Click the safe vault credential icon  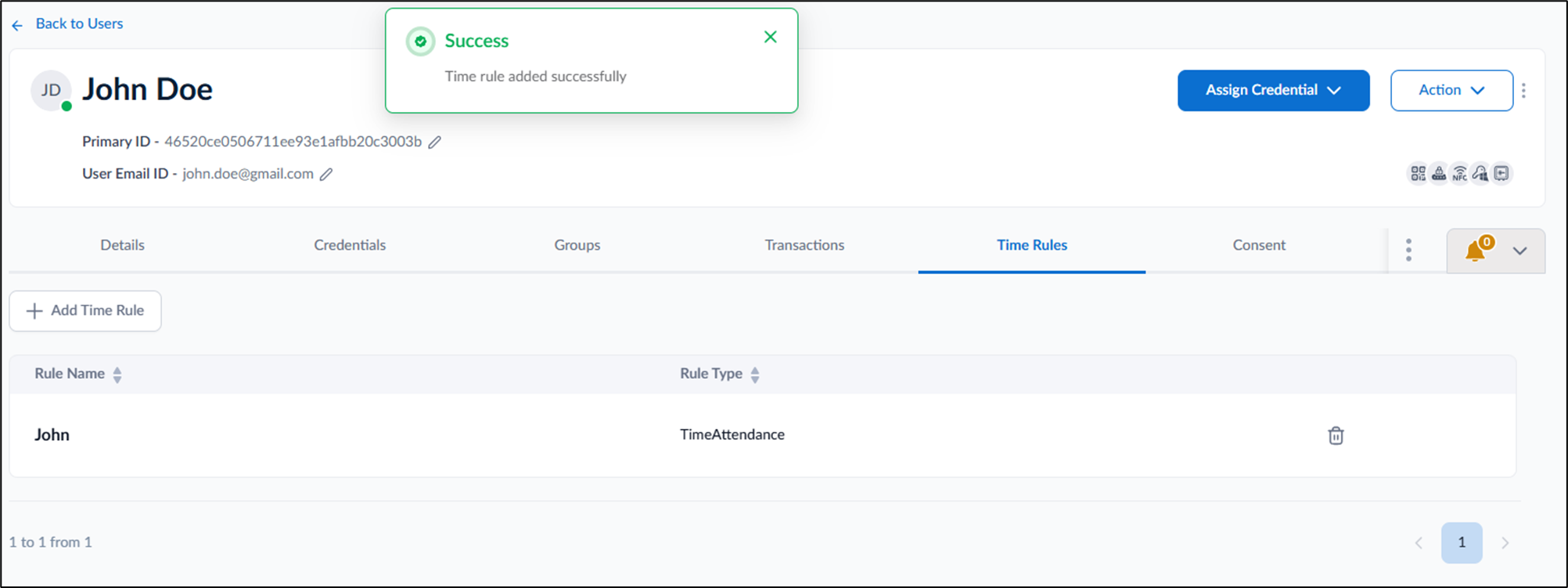tap(1501, 173)
